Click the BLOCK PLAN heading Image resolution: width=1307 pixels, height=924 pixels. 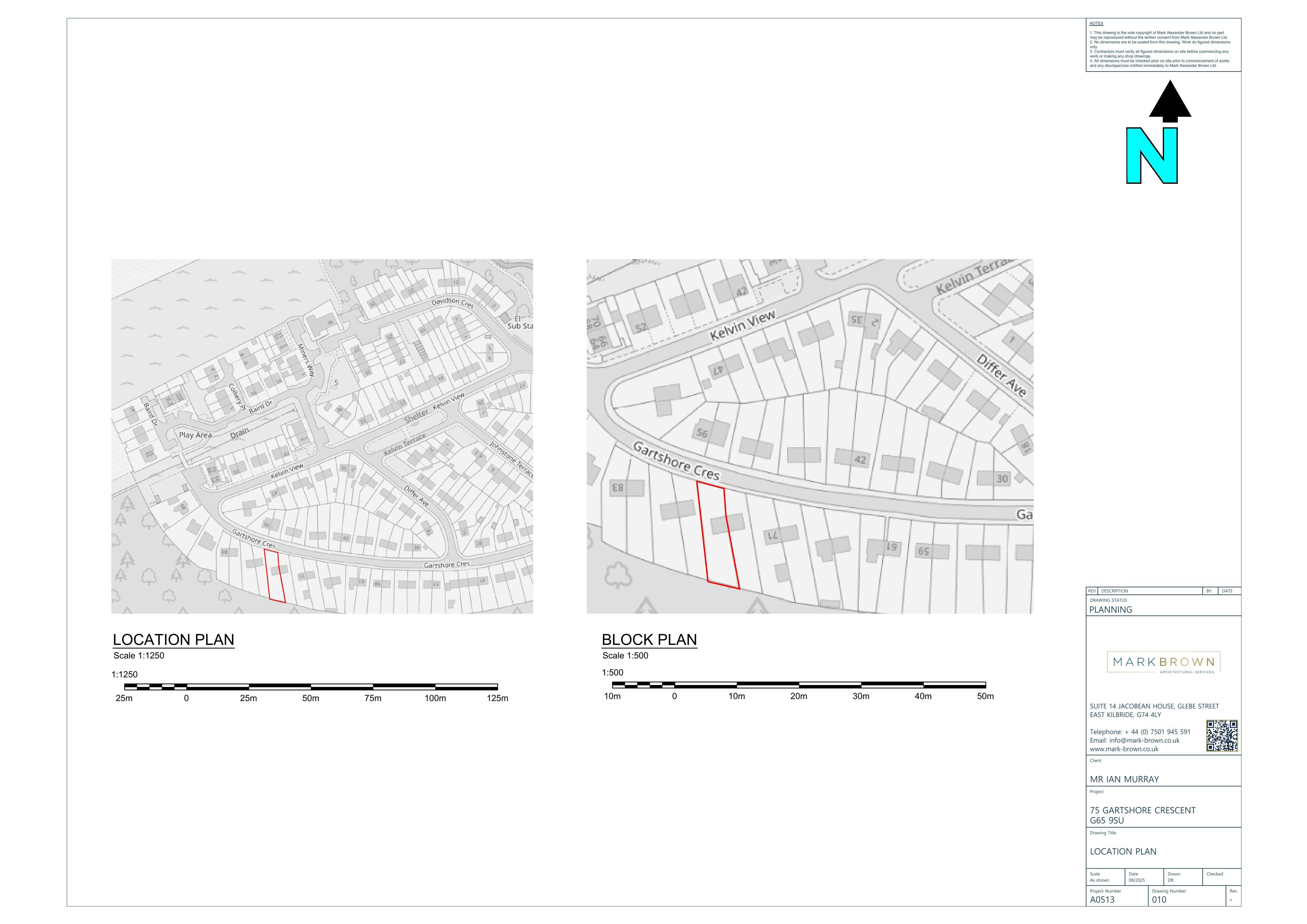650,639
